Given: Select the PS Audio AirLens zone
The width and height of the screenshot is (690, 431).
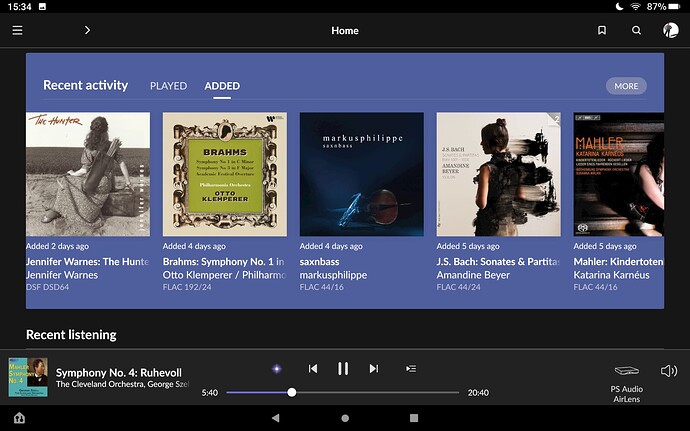Looking at the screenshot, I should [627, 383].
